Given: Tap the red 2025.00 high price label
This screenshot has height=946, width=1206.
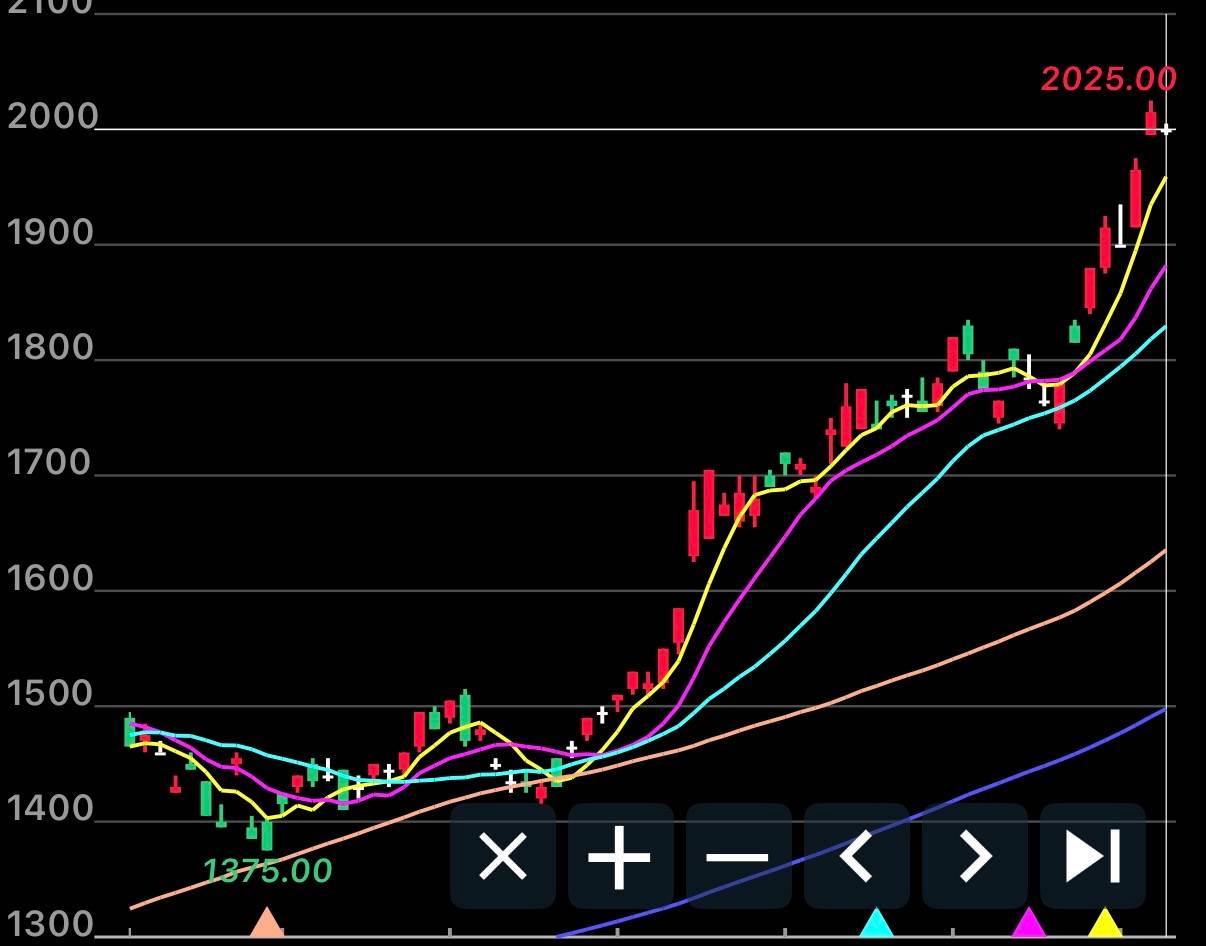Looking at the screenshot, I should 1108,78.
